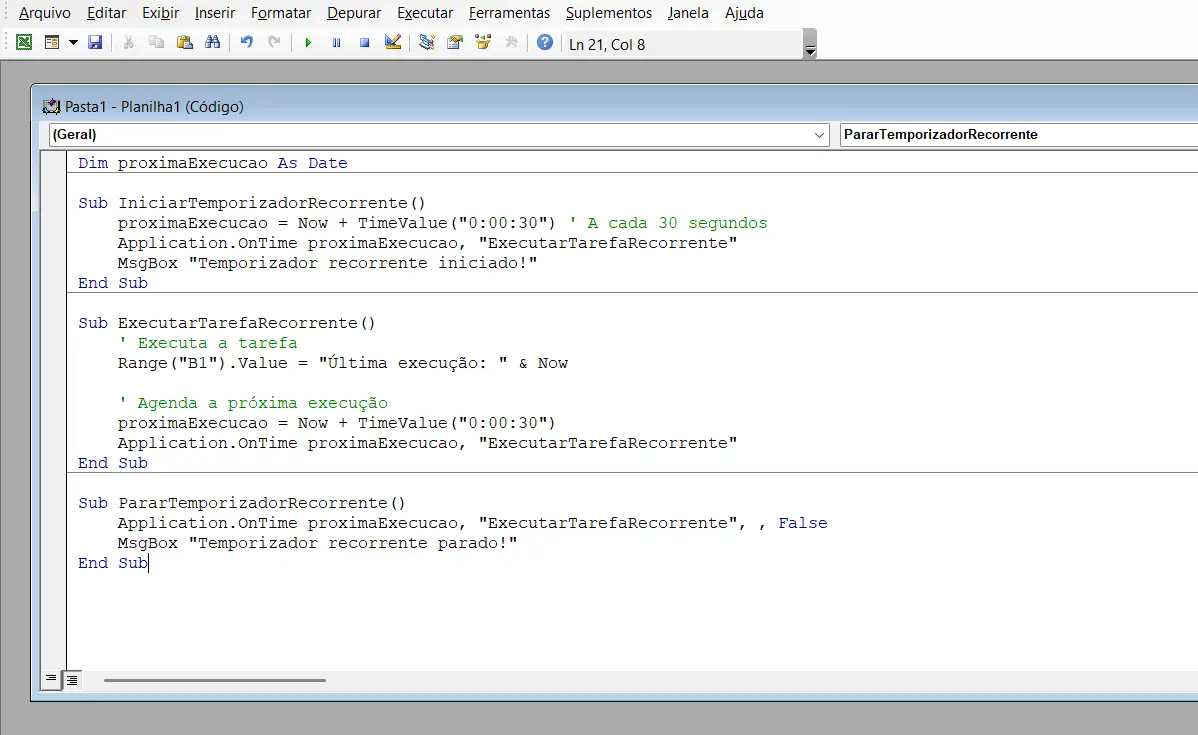
Task: Open the Editar menu
Action: point(106,13)
